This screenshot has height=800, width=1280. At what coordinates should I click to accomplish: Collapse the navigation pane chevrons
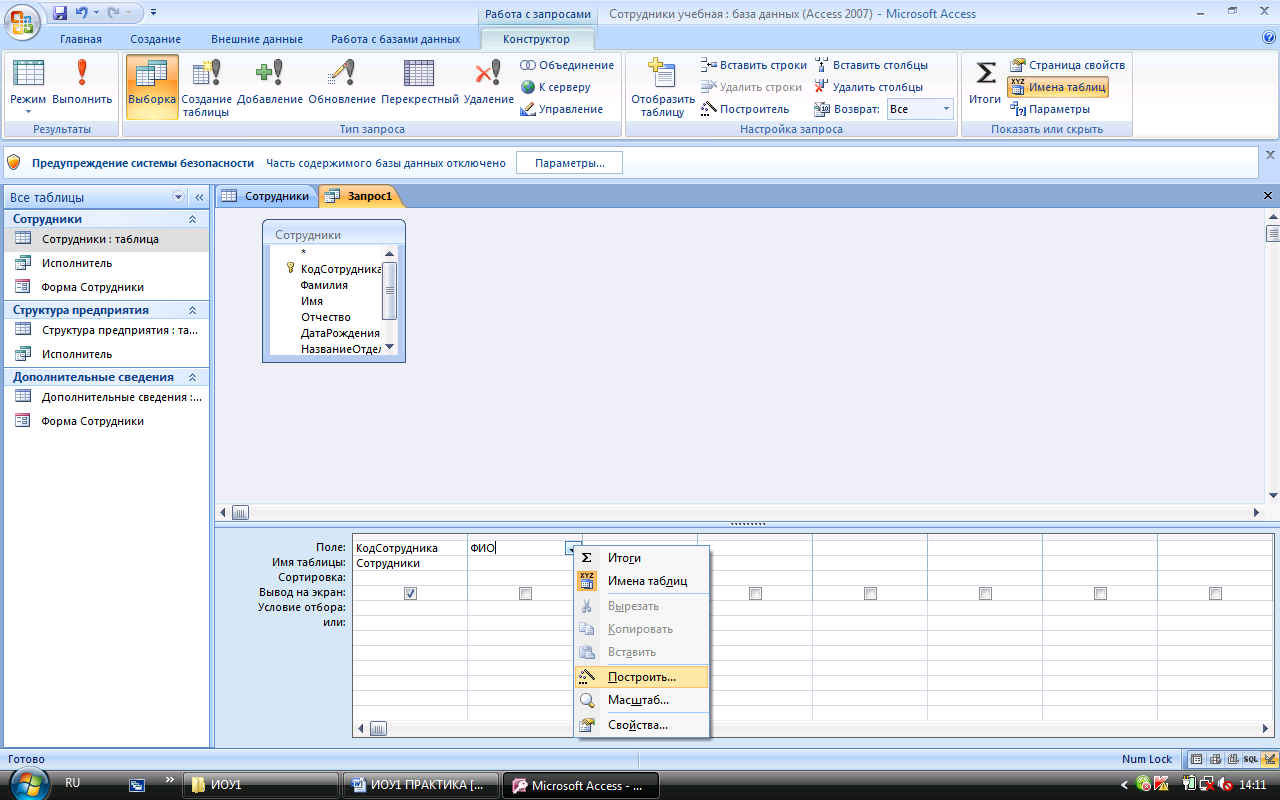point(198,197)
